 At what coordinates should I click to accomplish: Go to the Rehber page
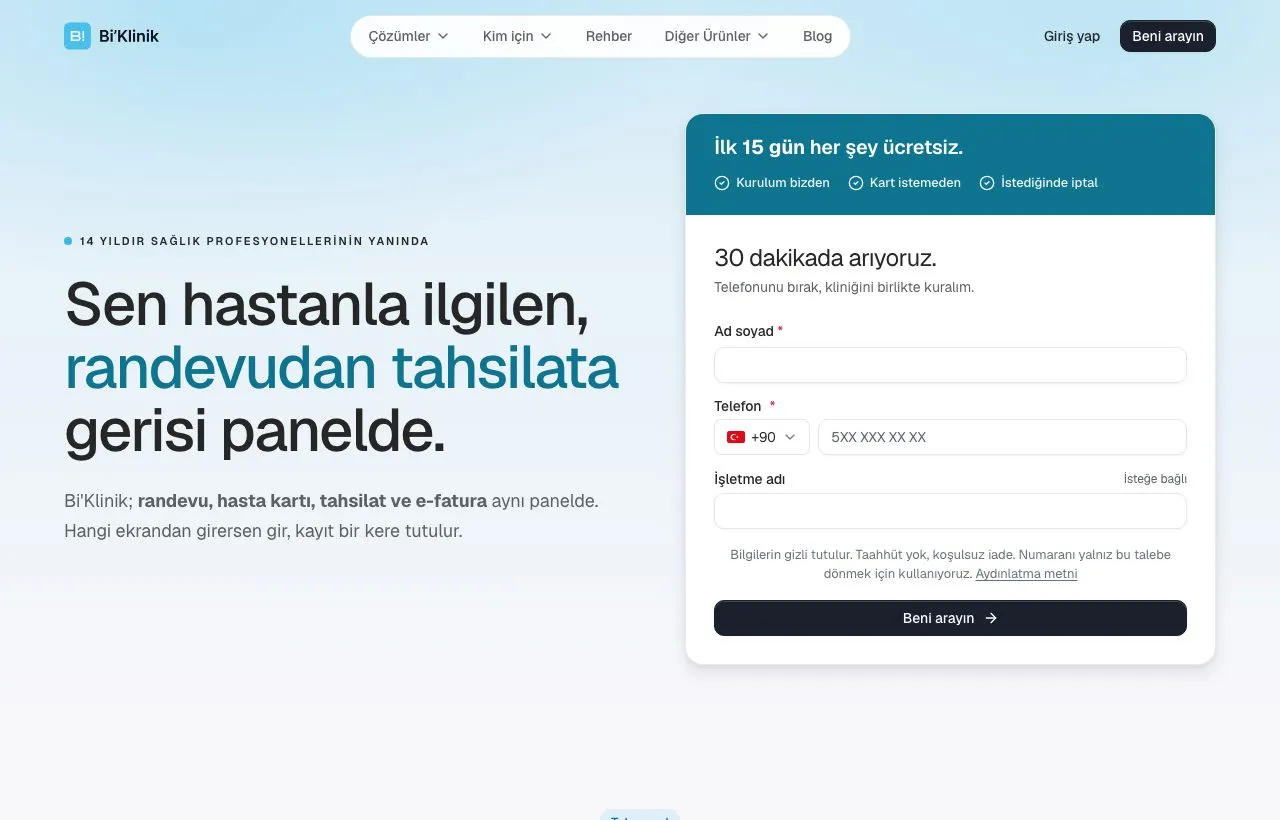click(x=609, y=36)
